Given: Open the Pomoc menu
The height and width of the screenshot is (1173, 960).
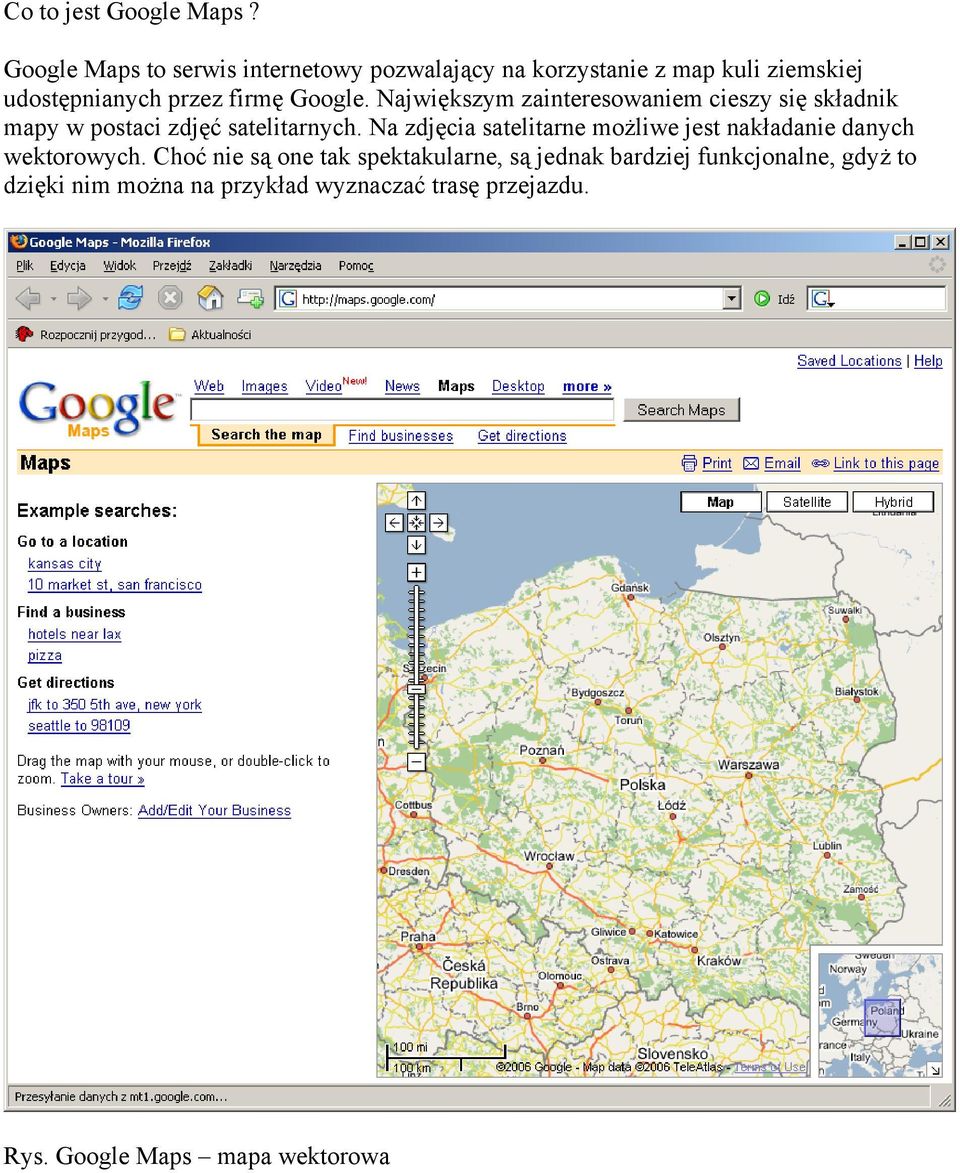Looking at the screenshot, I should (x=356, y=266).
